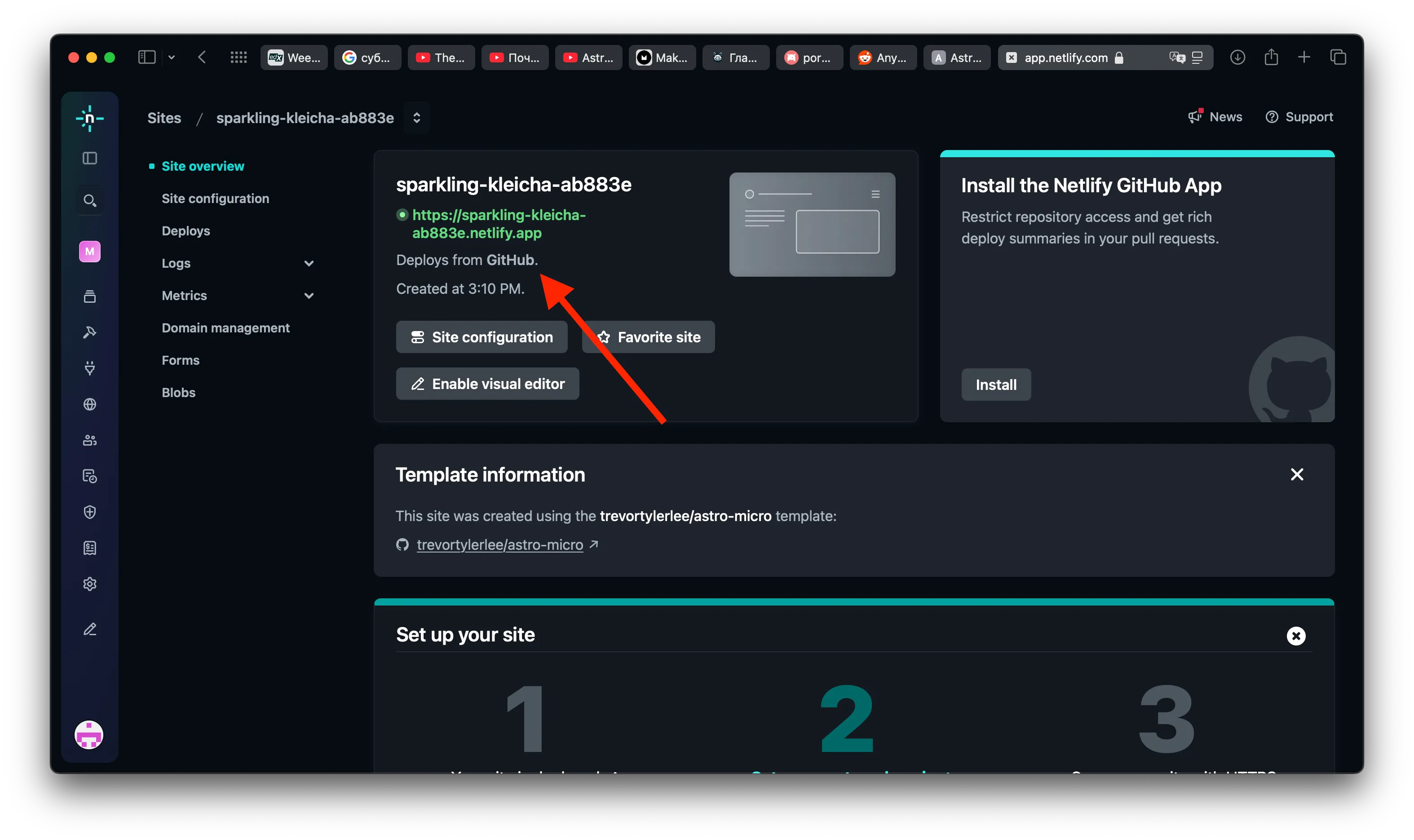Open Members via the people icon
Viewport: 1414px width, 840px height.
click(x=89, y=440)
